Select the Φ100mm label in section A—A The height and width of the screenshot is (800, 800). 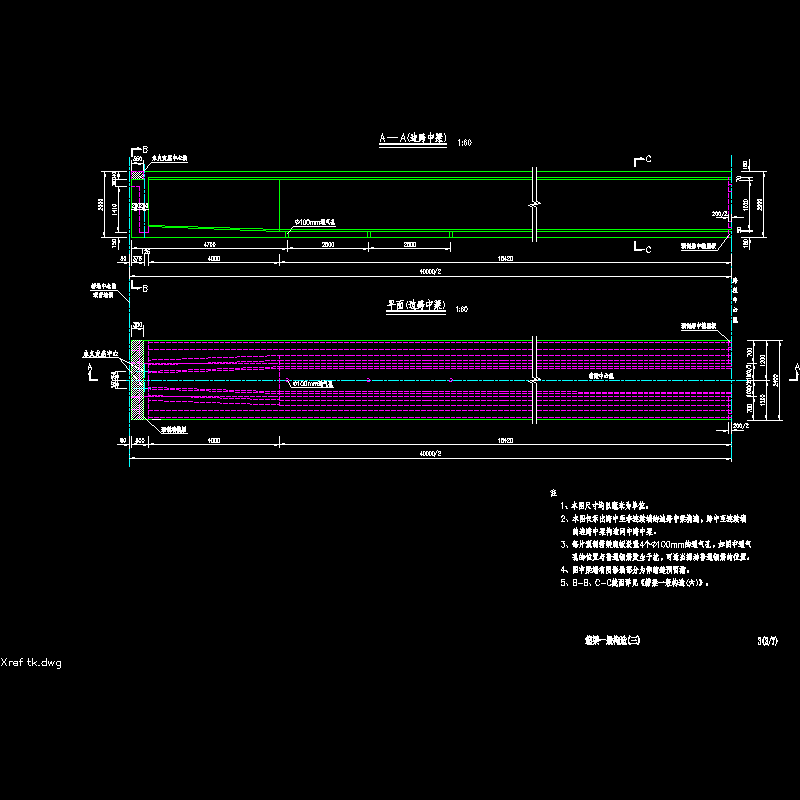point(315,222)
